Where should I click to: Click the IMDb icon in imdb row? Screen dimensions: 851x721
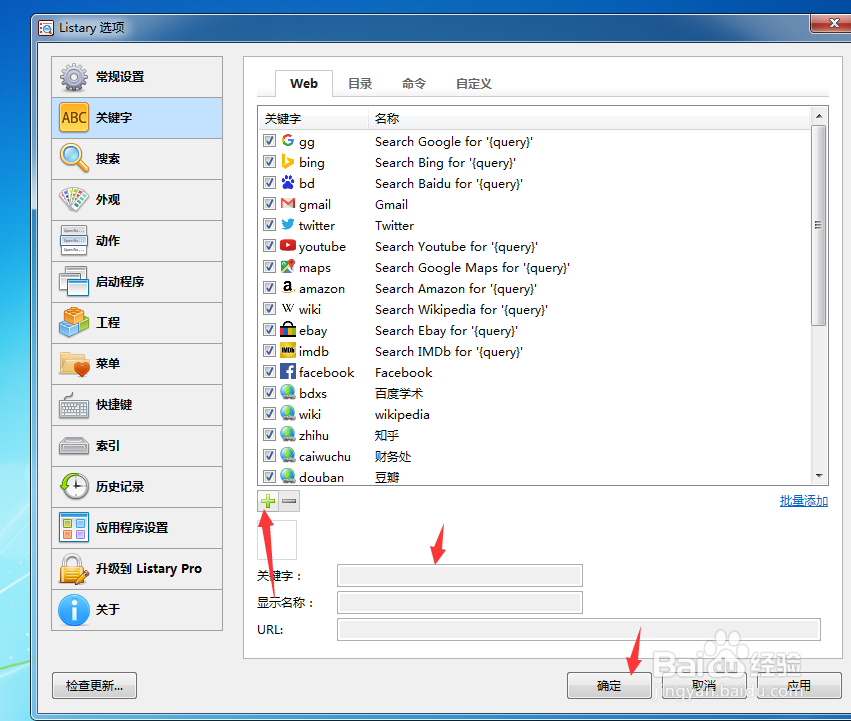click(x=288, y=351)
